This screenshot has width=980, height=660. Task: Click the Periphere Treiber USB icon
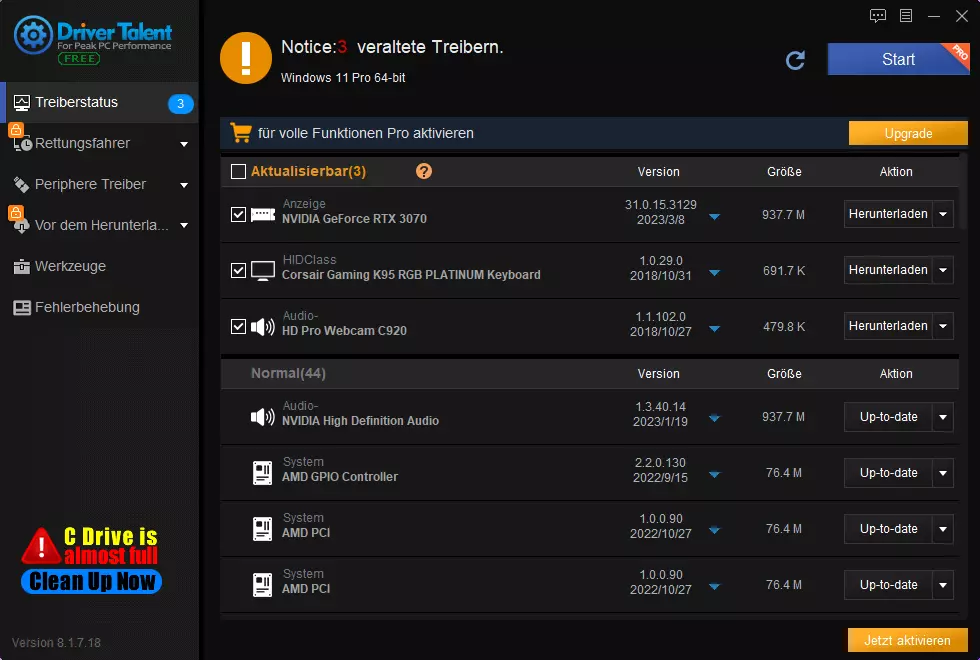pos(22,184)
